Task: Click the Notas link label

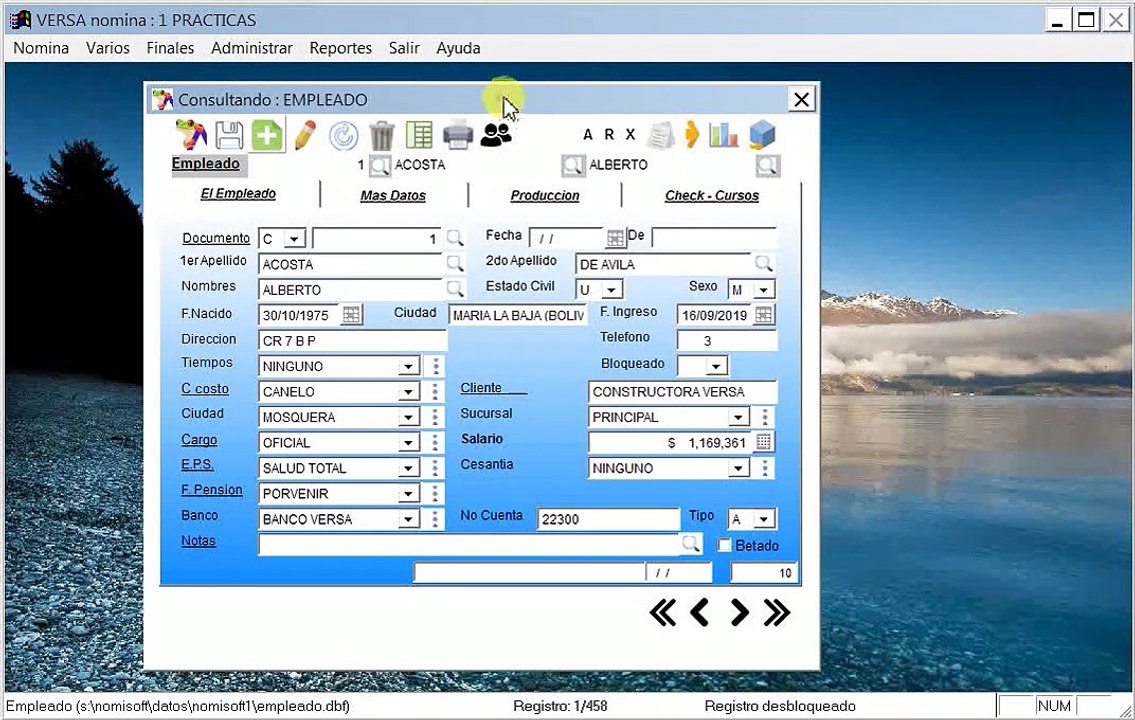Action: point(198,541)
